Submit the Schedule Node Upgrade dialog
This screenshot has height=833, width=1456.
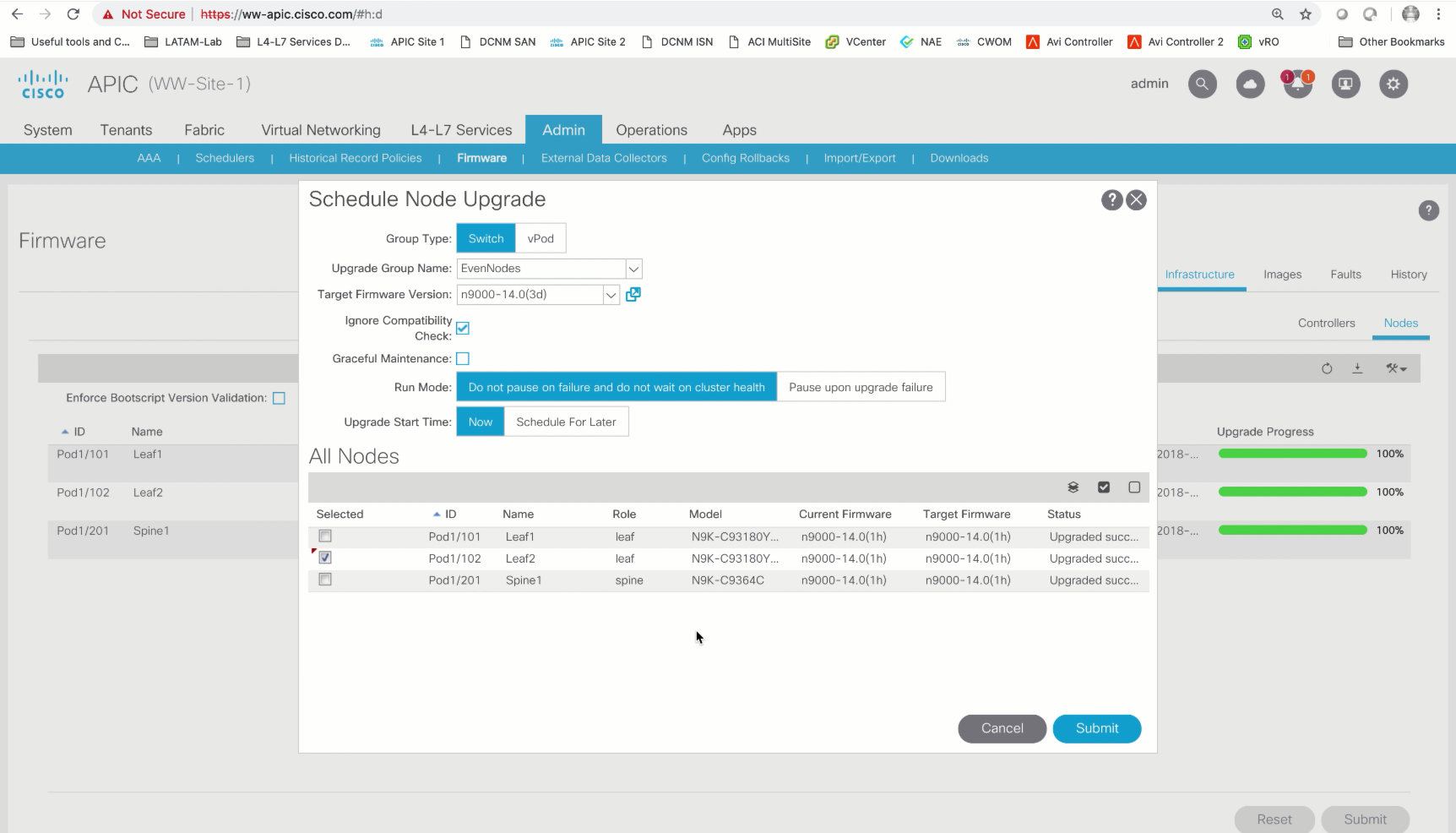pos(1096,728)
